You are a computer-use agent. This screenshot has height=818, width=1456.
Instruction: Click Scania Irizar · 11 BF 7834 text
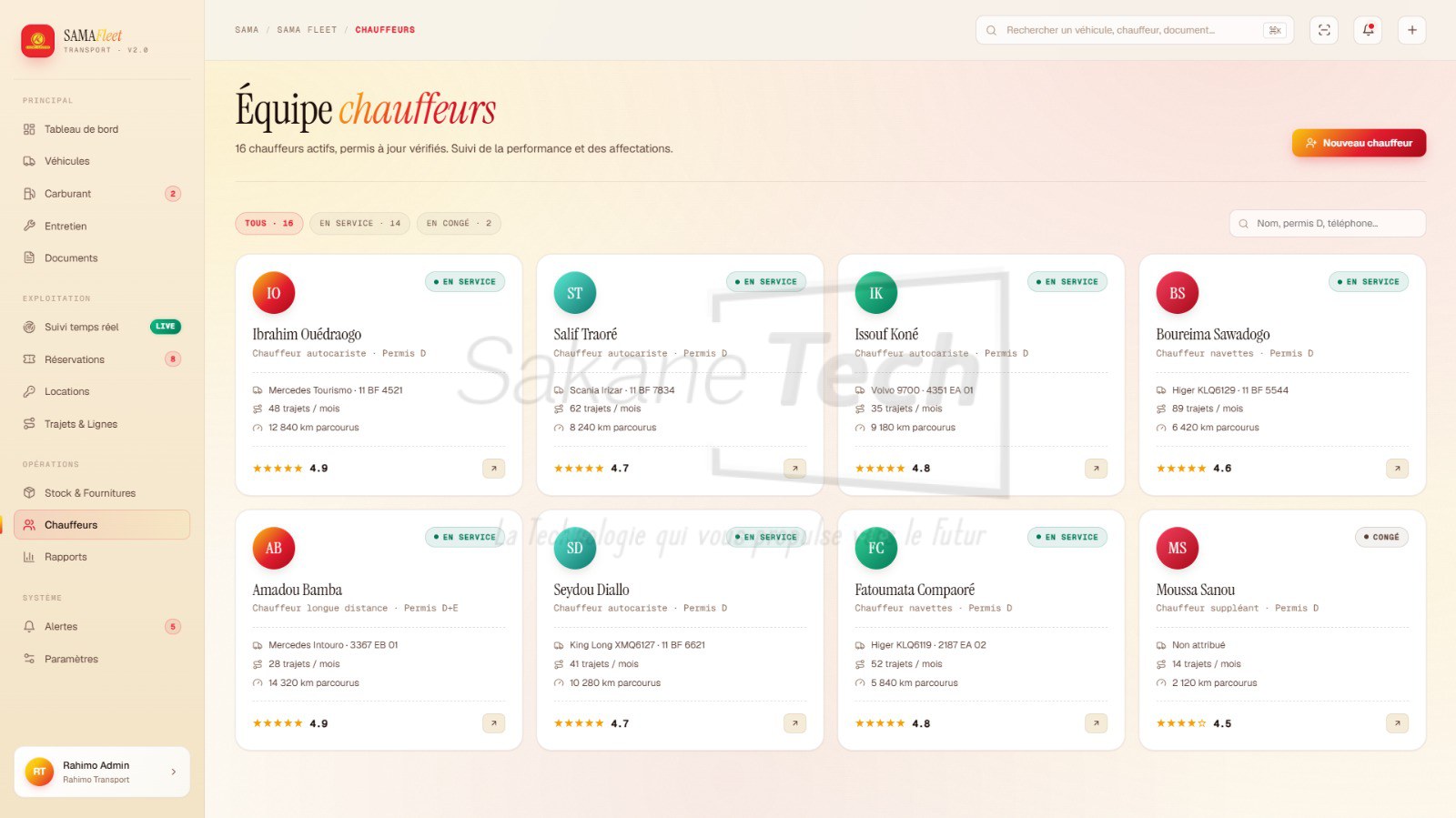click(x=622, y=390)
